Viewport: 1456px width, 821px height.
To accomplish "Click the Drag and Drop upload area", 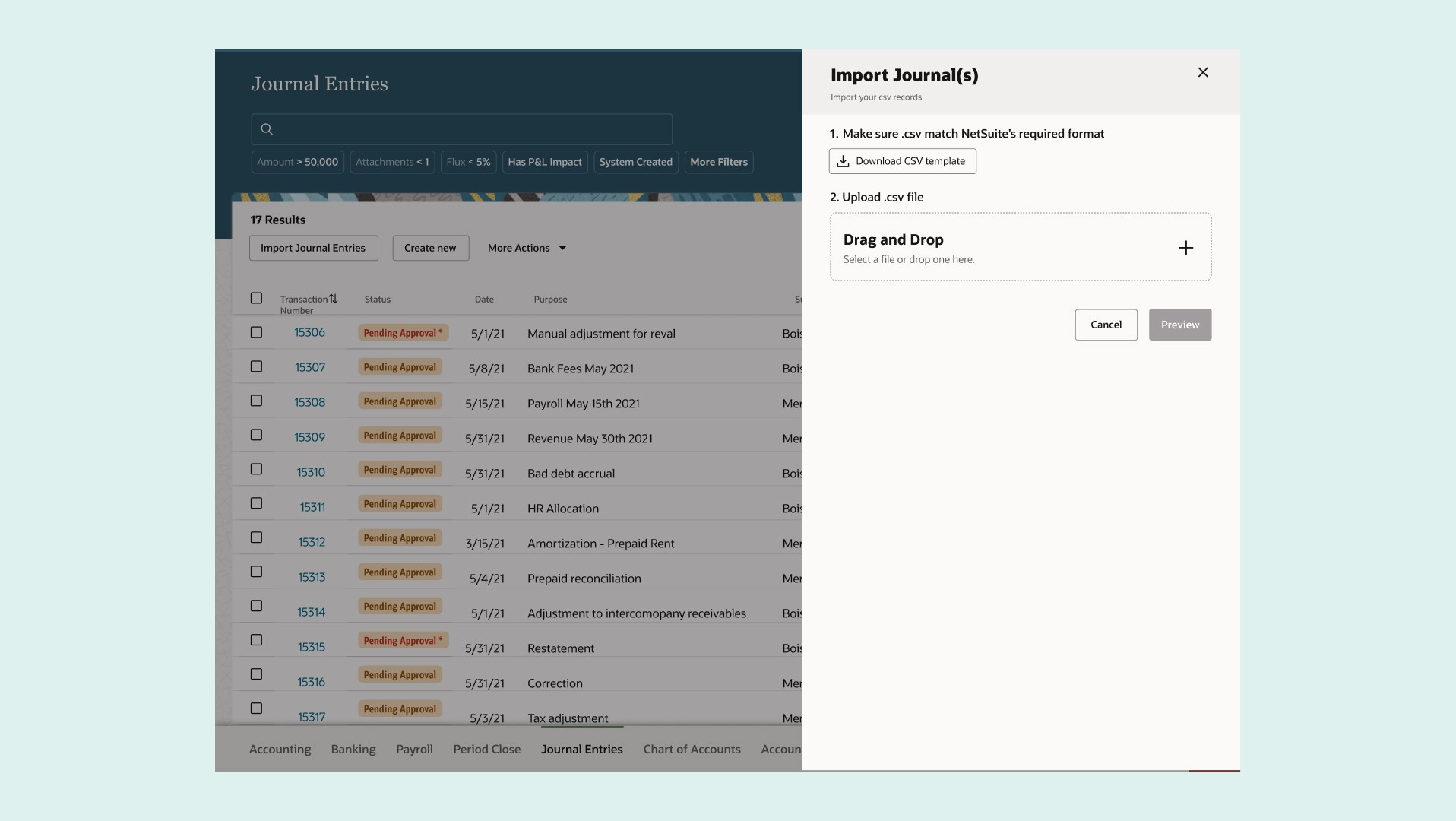I will point(1021,247).
